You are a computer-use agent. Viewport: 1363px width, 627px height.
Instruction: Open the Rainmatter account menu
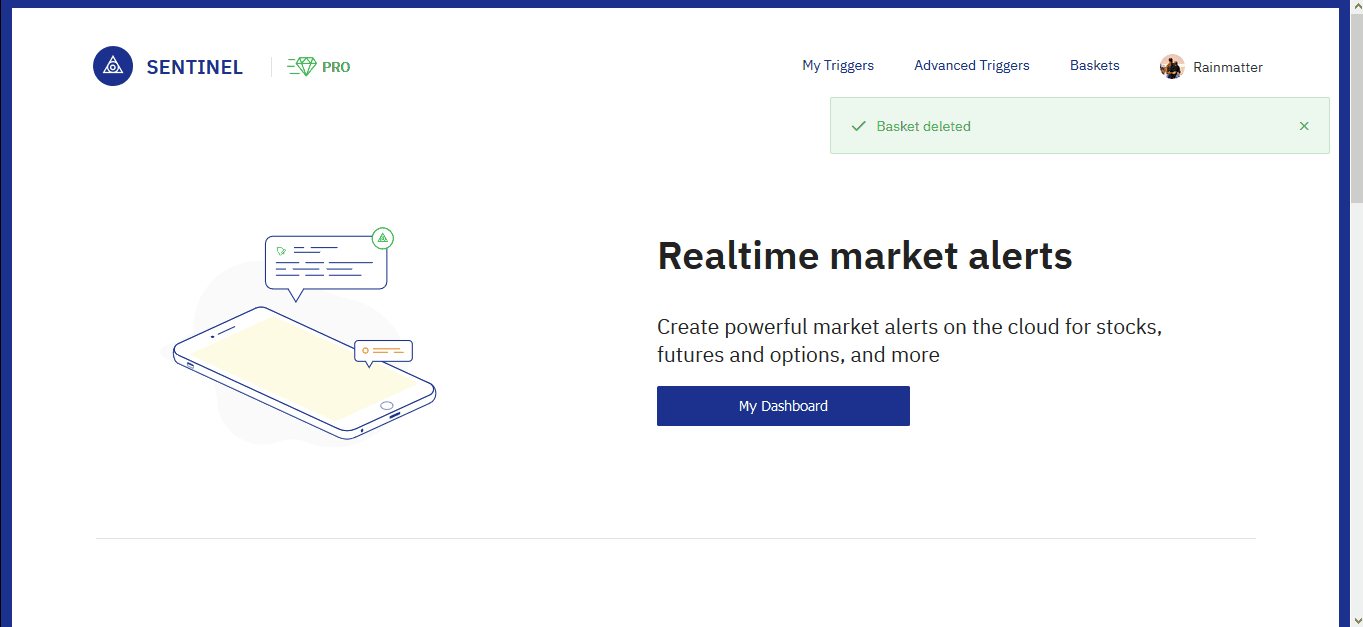pos(1228,67)
